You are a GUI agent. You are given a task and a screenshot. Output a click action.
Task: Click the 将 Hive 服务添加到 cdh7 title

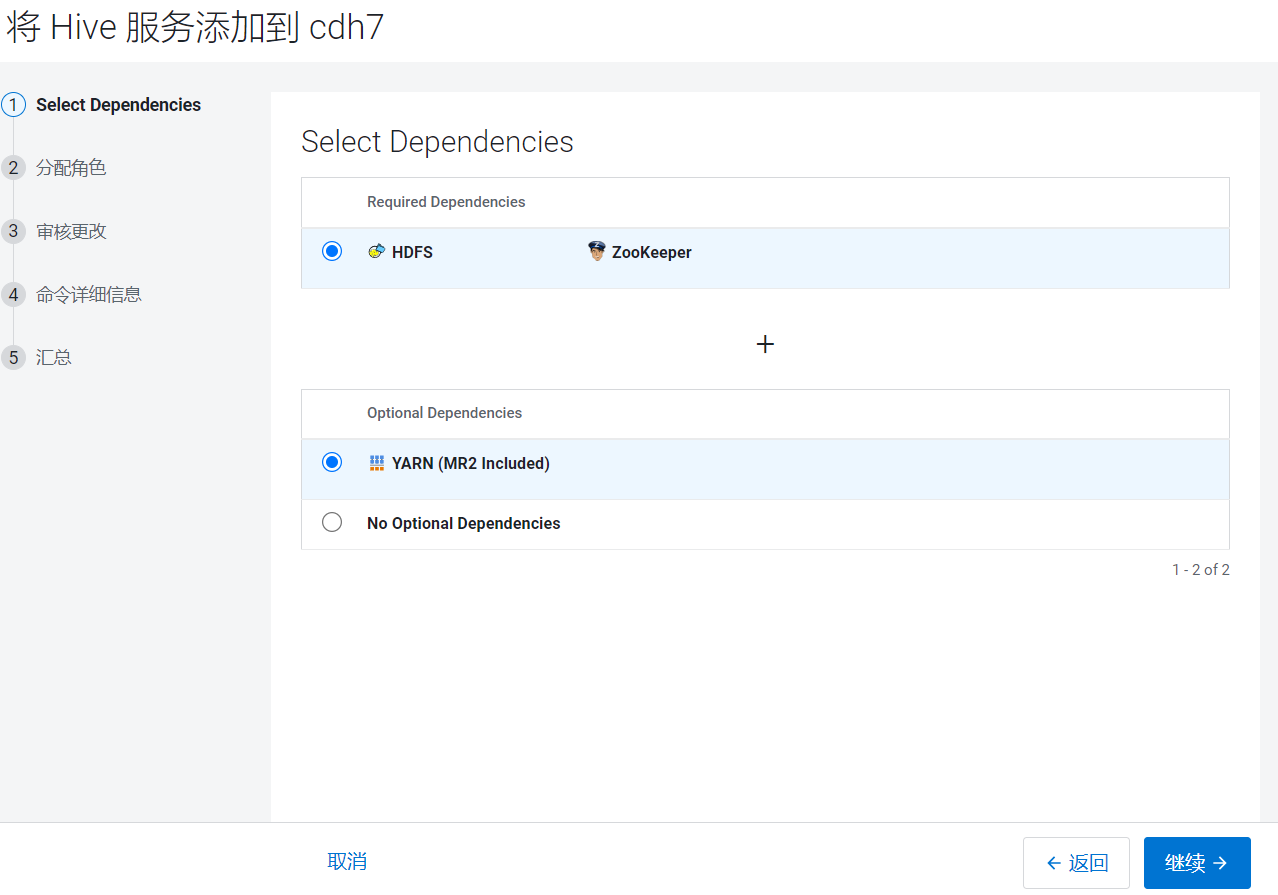point(195,27)
